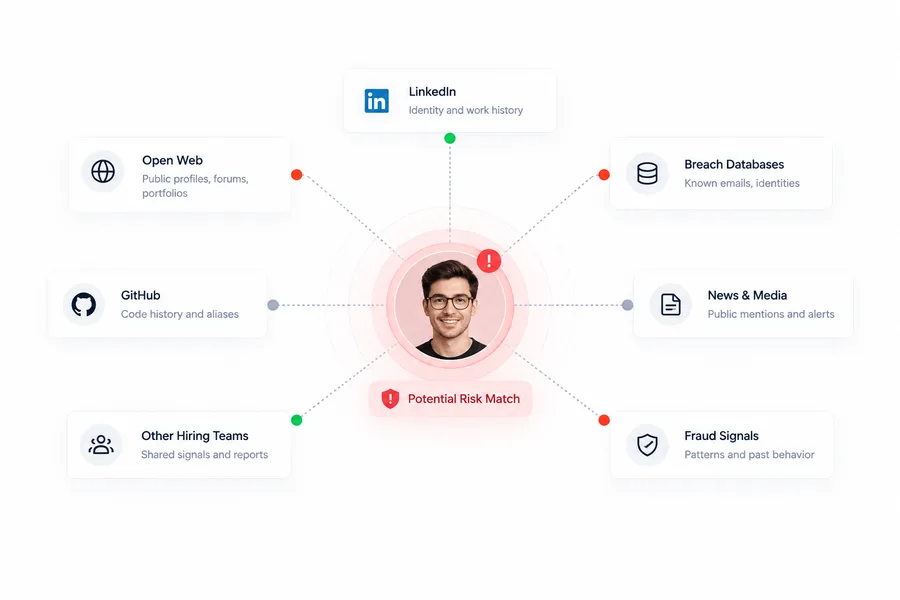Click the GitHub octocat icon

click(84, 304)
